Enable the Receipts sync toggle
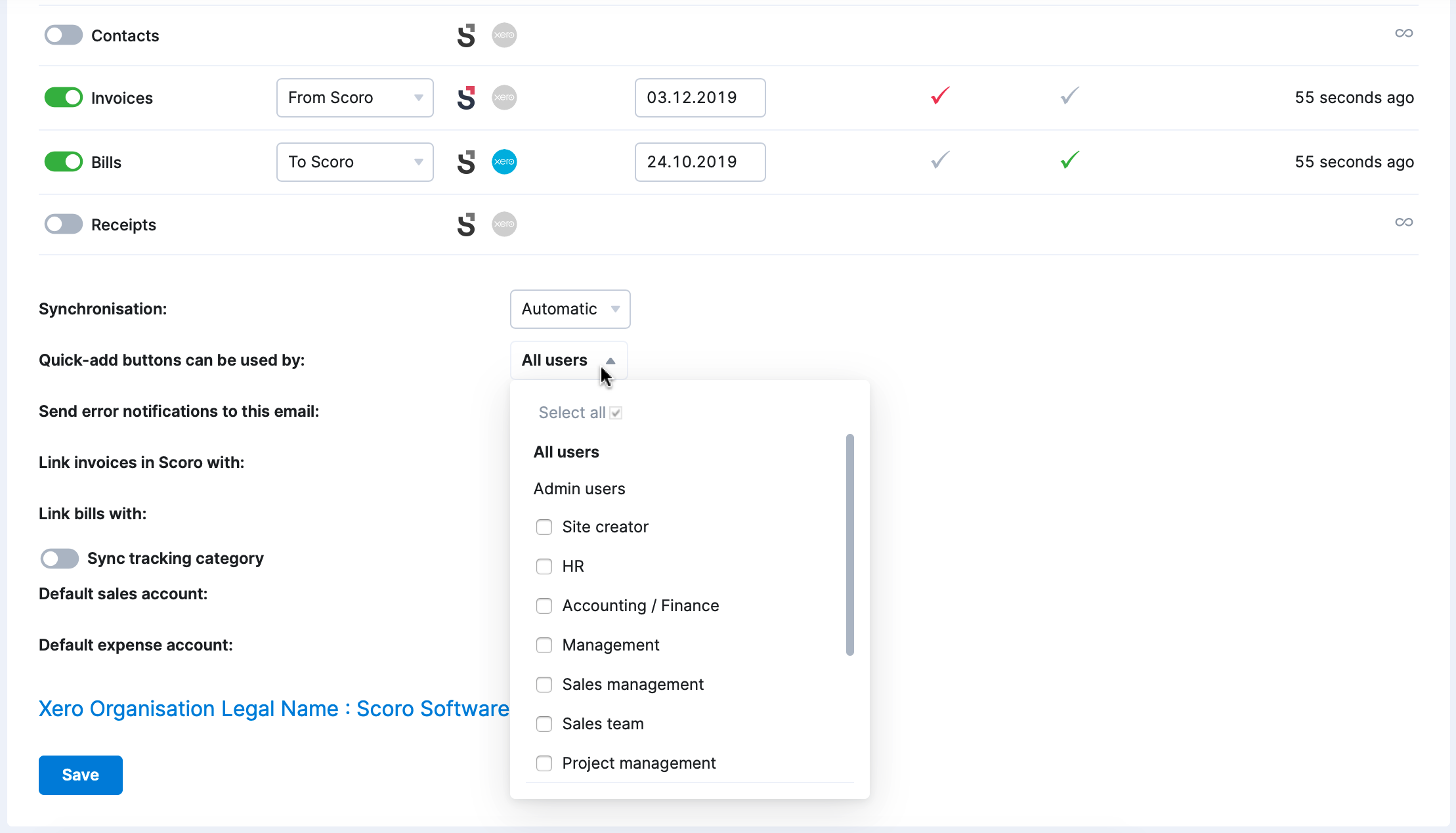This screenshot has width=1456, height=833. pyautogui.click(x=64, y=224)
